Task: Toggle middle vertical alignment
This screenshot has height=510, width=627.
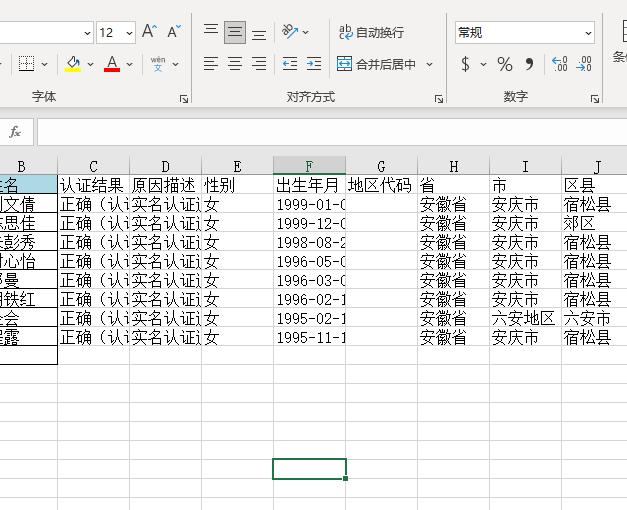Action: (235, 32)
